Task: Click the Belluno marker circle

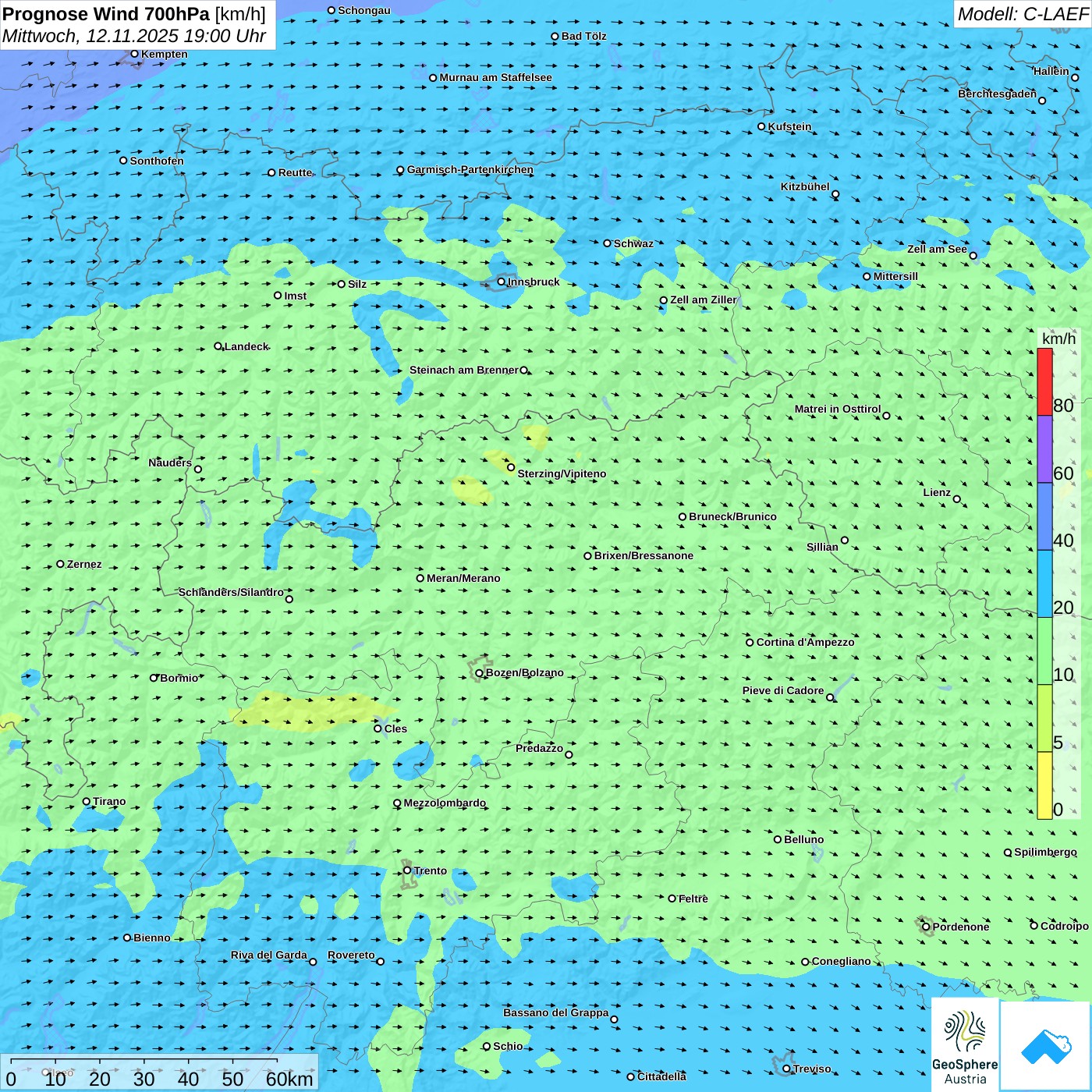Action: point(778,839)
